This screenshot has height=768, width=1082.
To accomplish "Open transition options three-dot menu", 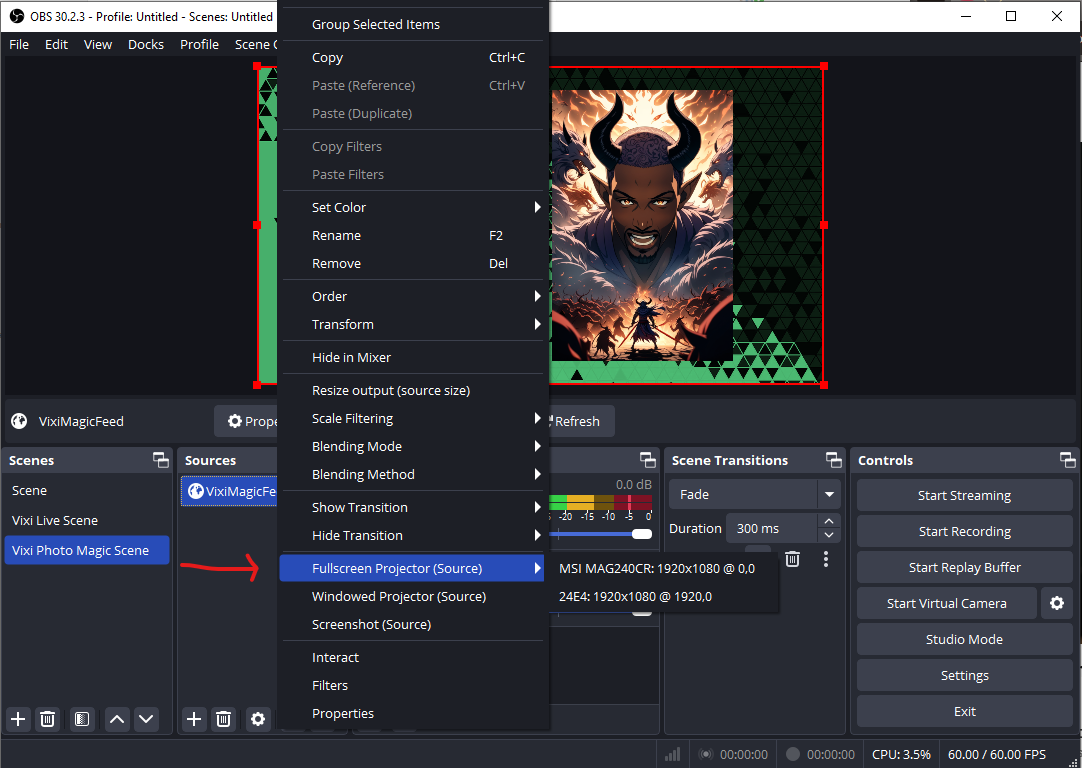I will point(825,559).
